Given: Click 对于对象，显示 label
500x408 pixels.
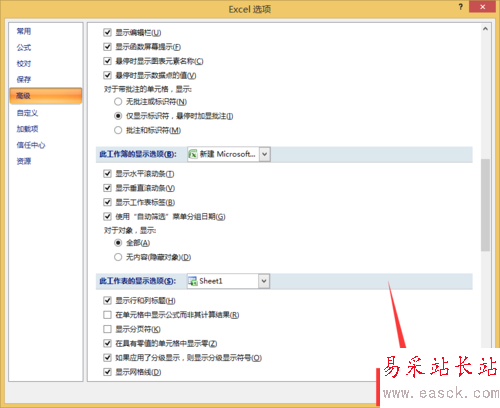Looking at the screenshot, I should [130, 230].
